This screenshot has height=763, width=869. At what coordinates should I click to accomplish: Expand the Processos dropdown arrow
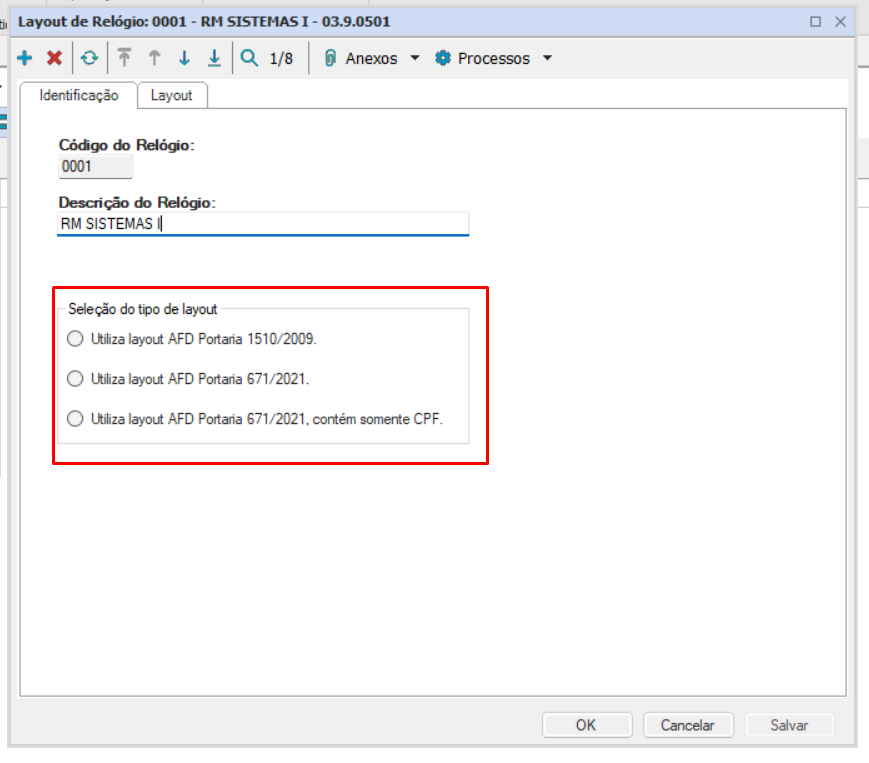click(547, 58)
